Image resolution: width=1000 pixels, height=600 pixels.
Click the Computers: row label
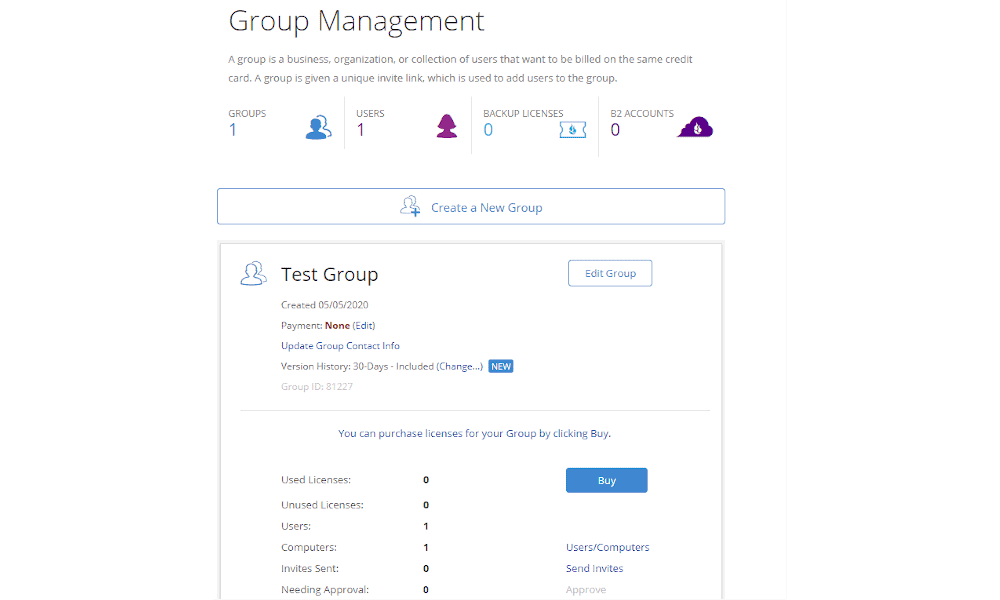pos(309,547)
